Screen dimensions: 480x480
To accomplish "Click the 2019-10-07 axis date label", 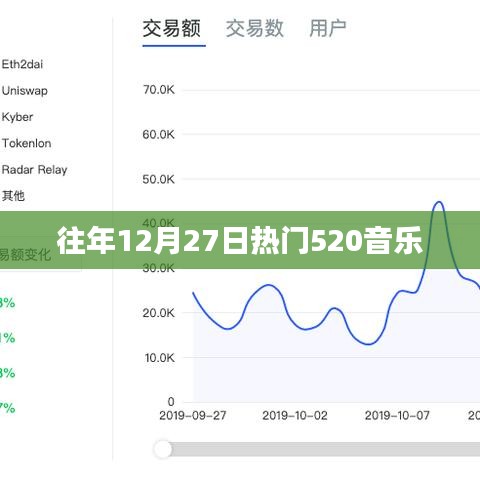I will [397, 416].
